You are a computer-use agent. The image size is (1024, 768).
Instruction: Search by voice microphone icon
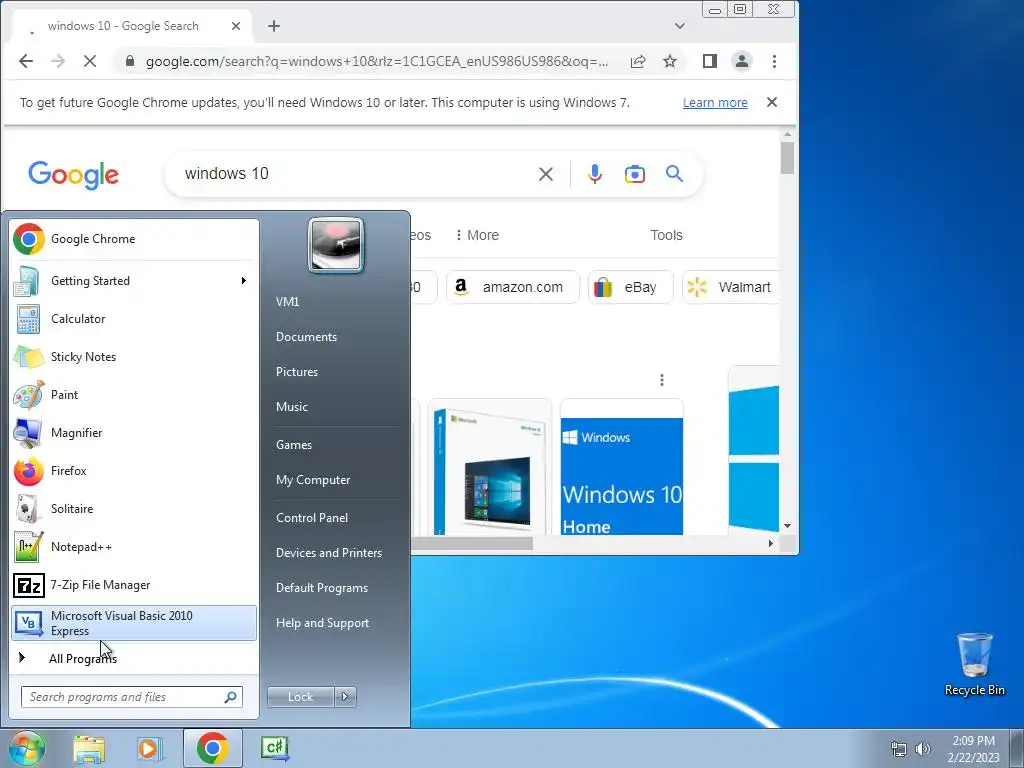[x=595, y=174]
